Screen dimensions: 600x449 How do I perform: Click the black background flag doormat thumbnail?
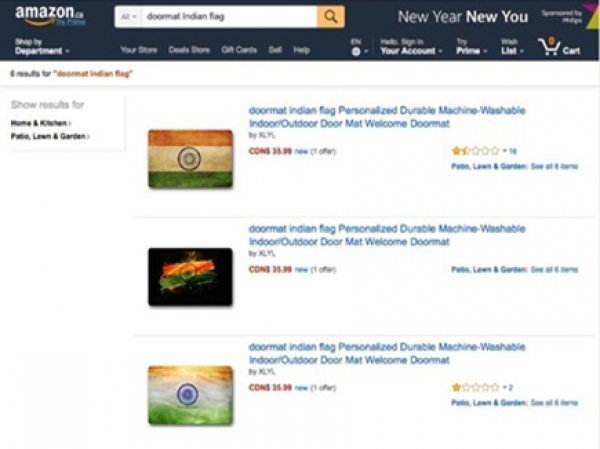190,276
